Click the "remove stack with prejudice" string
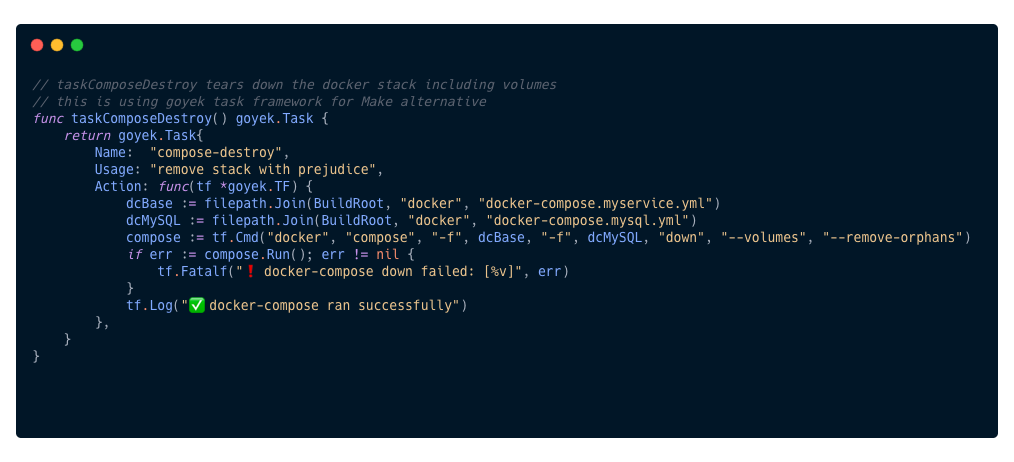The image size is (1014, 462). [x=266, y=169]
